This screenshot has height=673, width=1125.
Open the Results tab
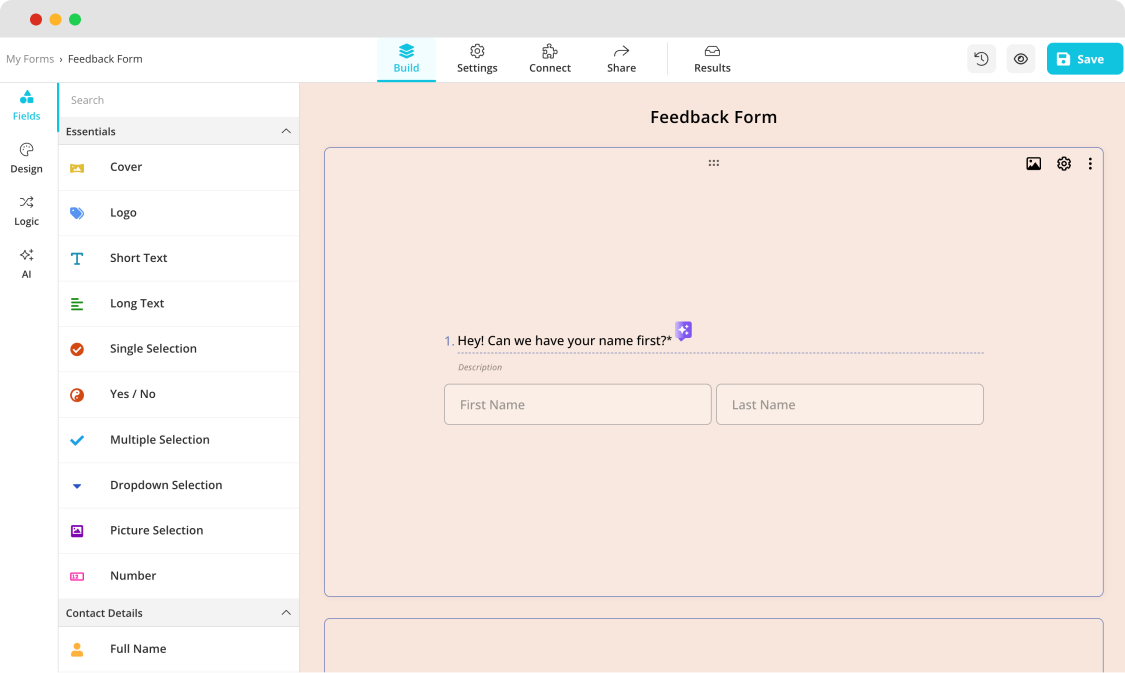[x=712, y=58]
